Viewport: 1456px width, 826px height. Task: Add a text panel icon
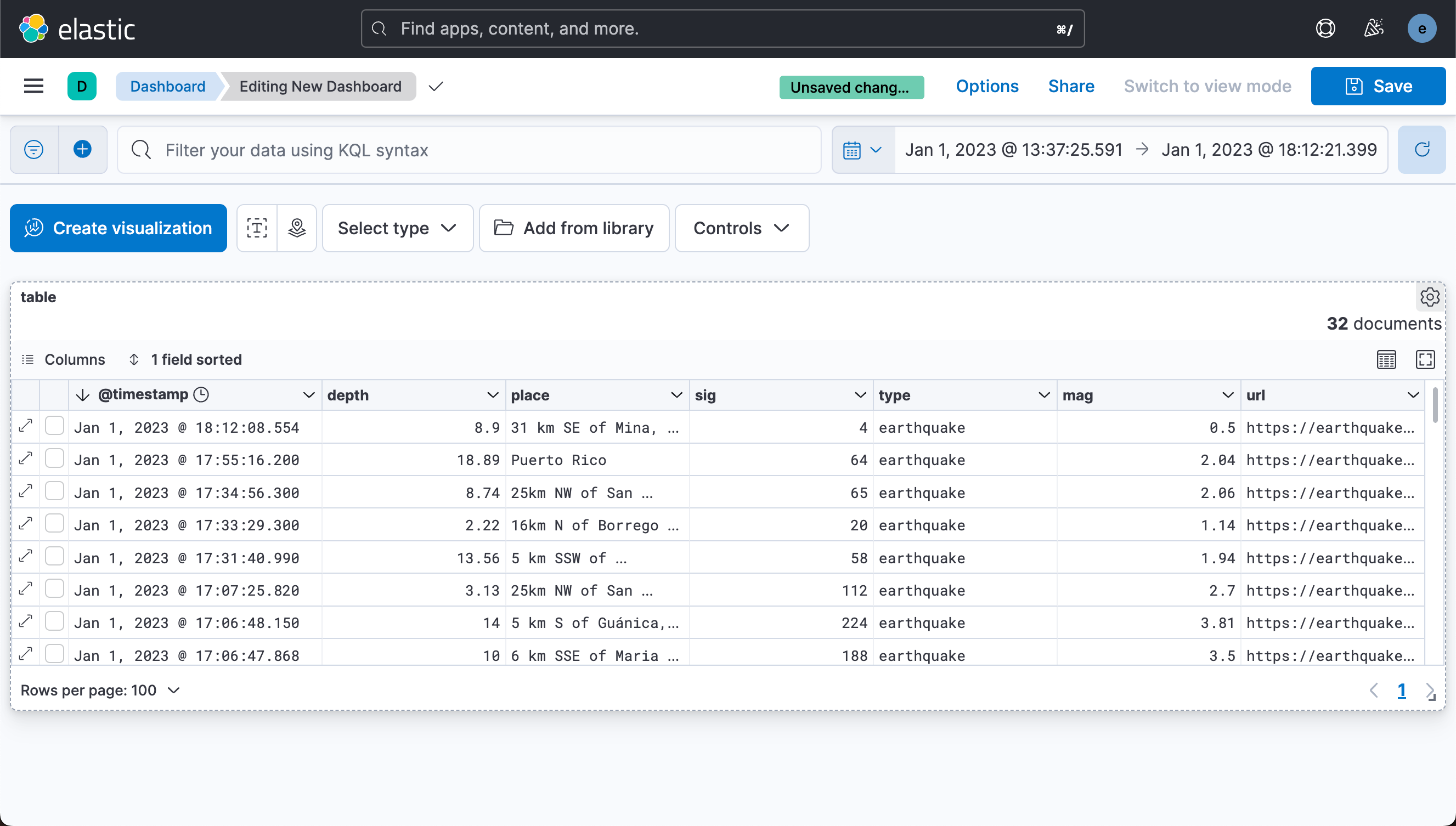[257, 228]
